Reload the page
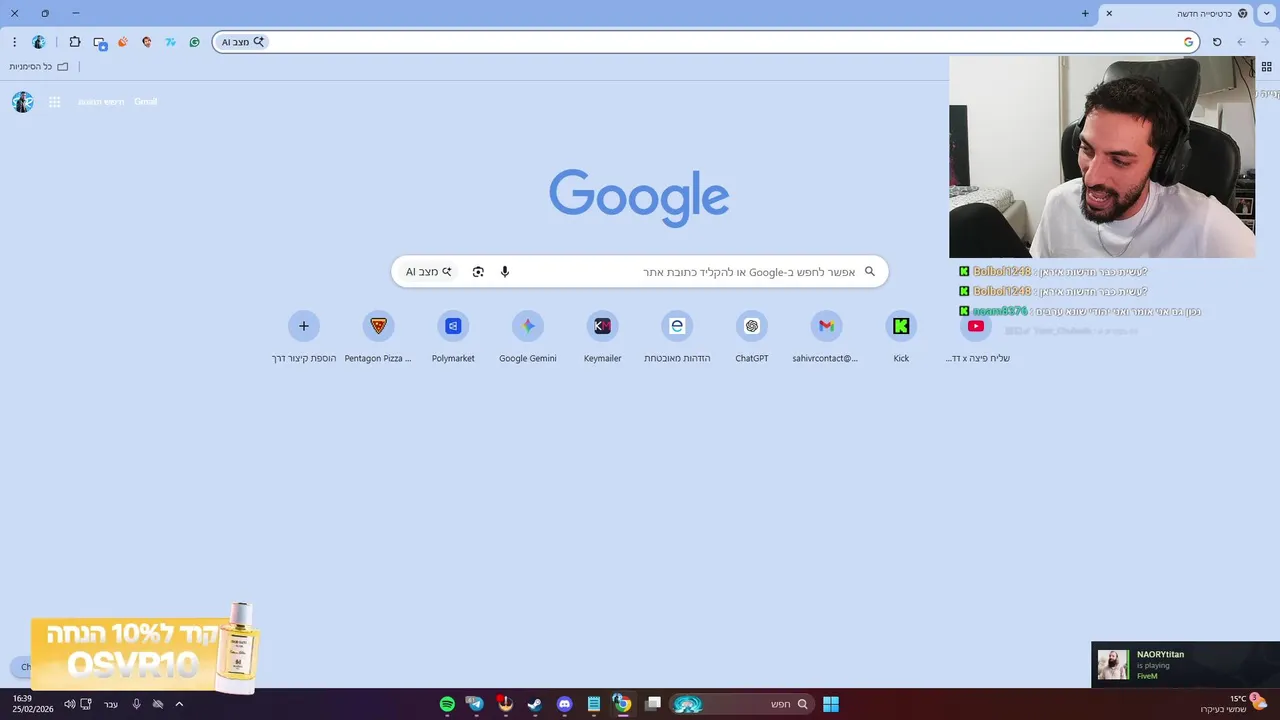Viewport: 1280px width, 720px height. pyautogui.click(x=1217, y=42)
